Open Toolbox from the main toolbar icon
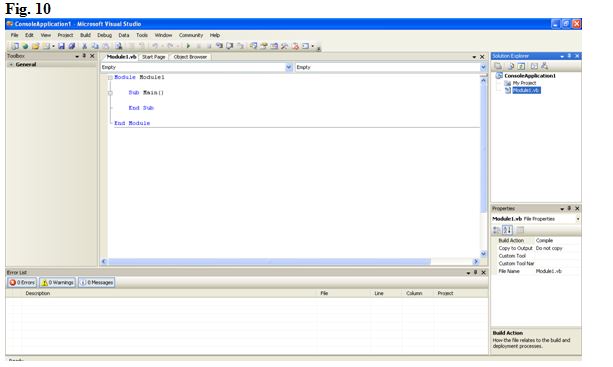Viewport: 613px width, 367px height. (x=284, y=46)
